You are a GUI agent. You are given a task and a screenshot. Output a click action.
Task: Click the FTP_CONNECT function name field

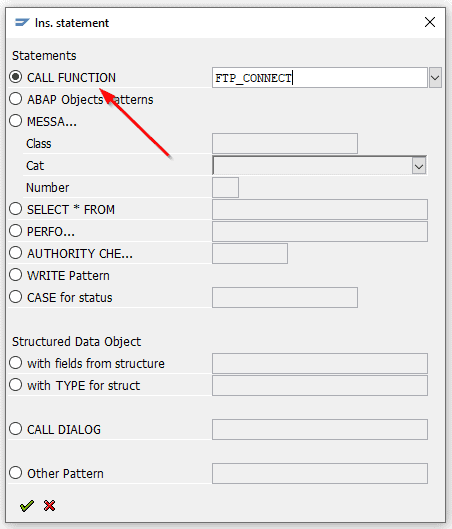[320, 78]
